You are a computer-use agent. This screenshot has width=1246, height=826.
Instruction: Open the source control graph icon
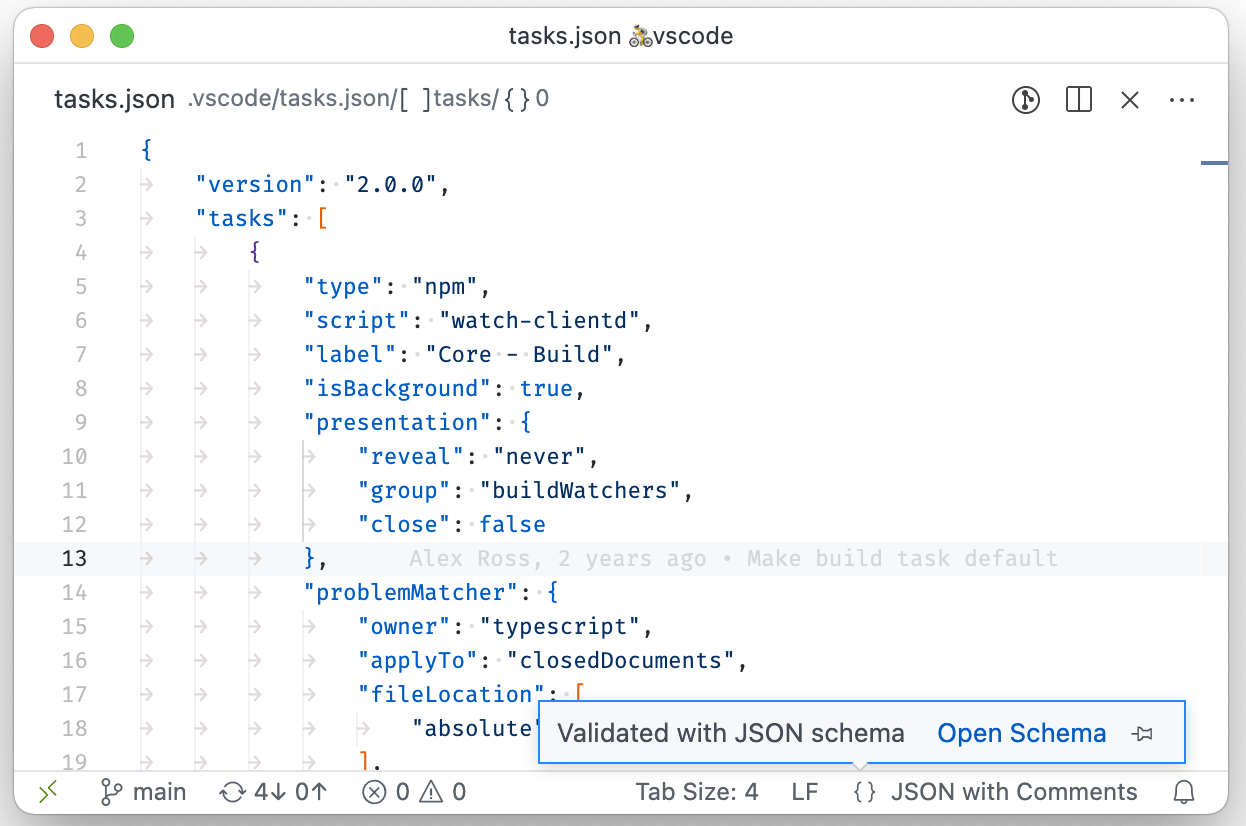pos(1026,100)
